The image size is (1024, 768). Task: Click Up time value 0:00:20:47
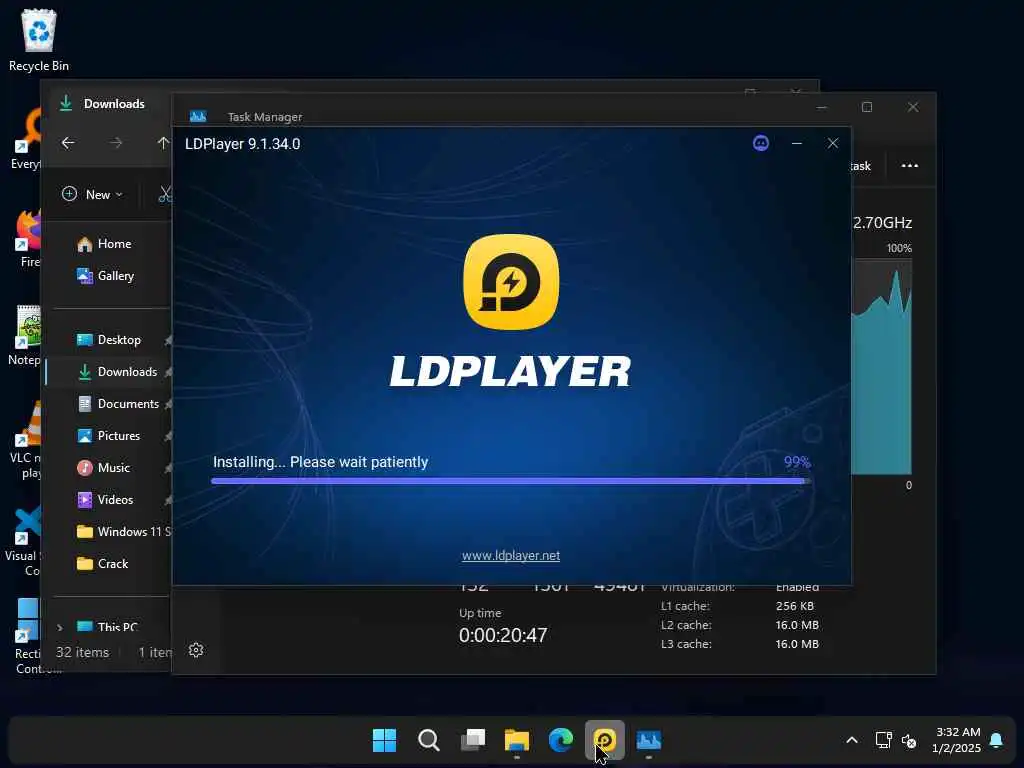tap(503, 635)
